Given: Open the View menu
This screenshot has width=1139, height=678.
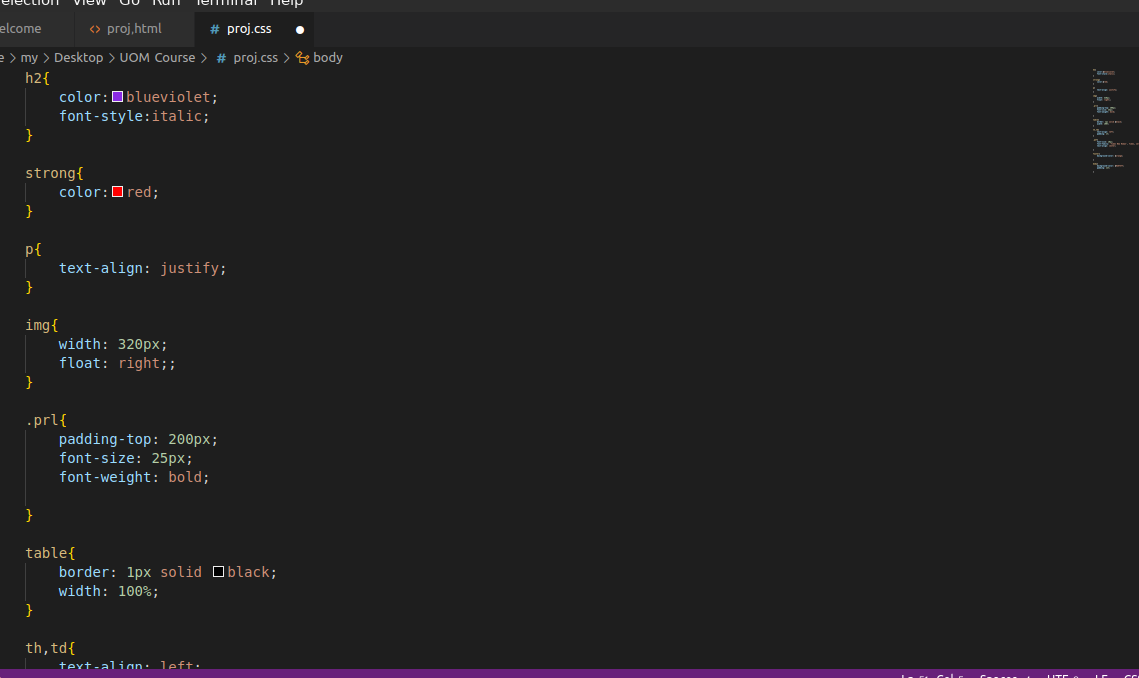Looking at the screenshot, I should [x=89, y=3].
